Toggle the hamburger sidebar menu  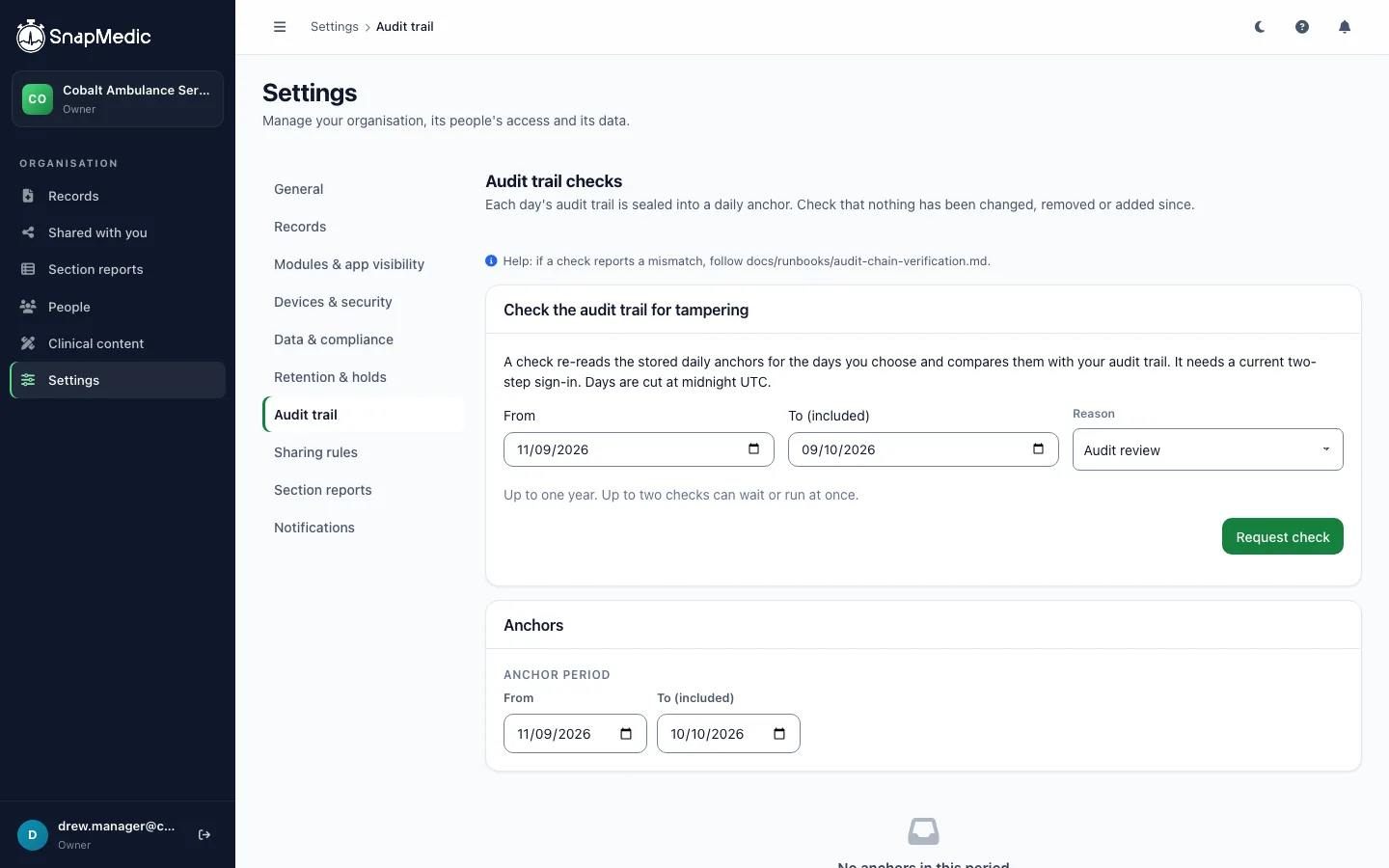(280, 27)
